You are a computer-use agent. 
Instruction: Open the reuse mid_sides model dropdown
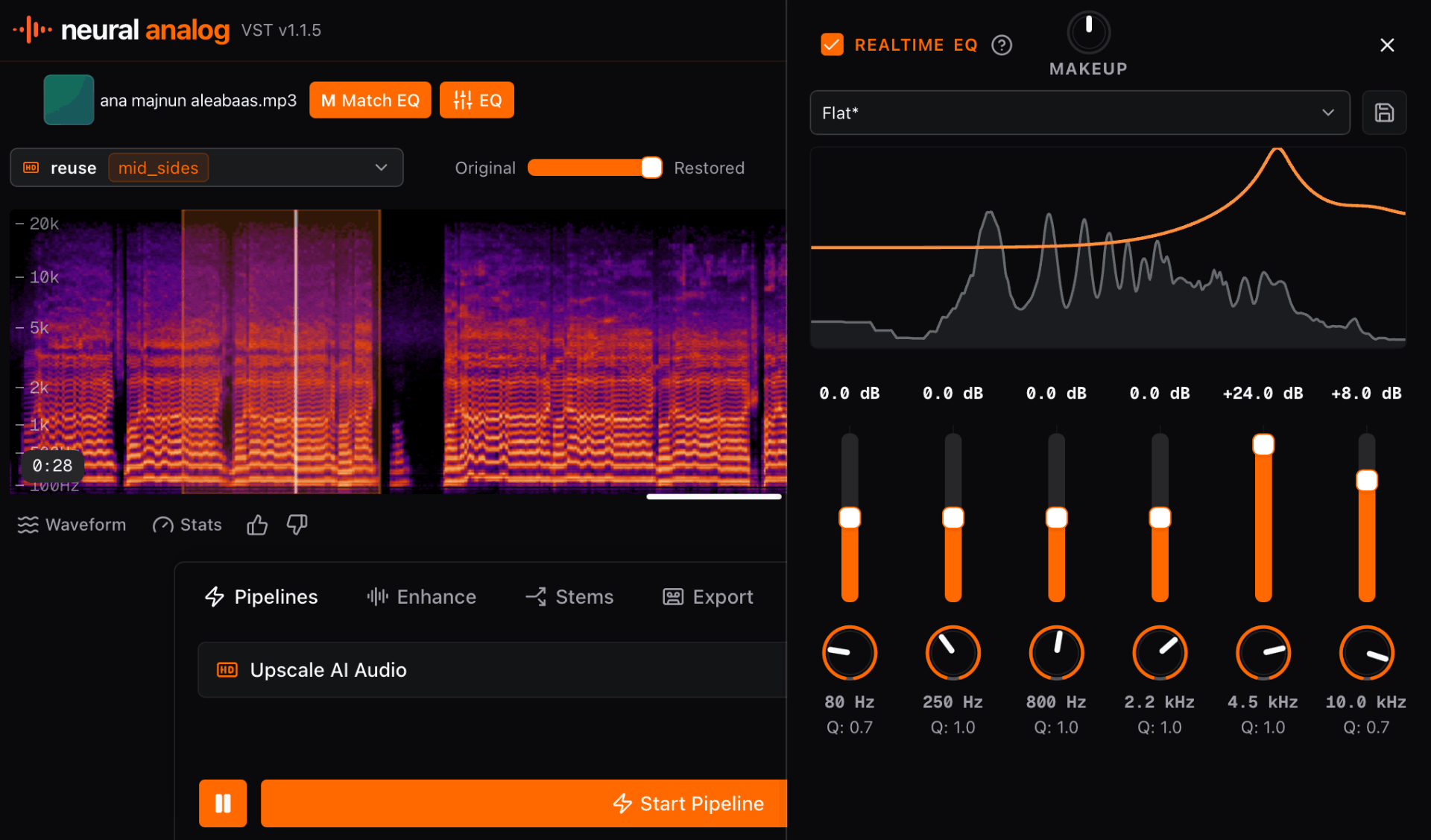[x=206, y=168]
